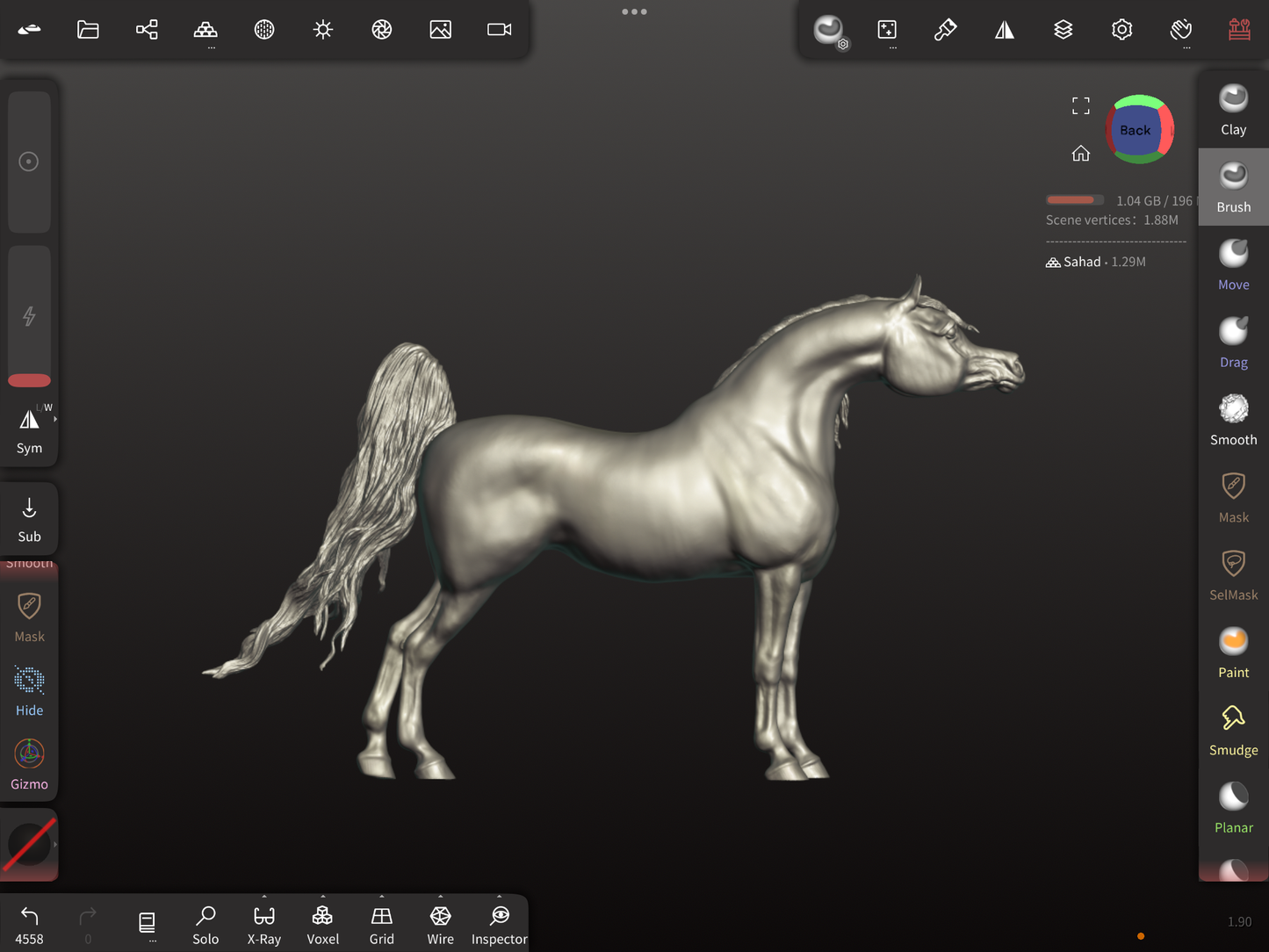Expand the Sym symmetry options arrow
The height and width of the screenshot is (952, 1269).
(55, 420)
